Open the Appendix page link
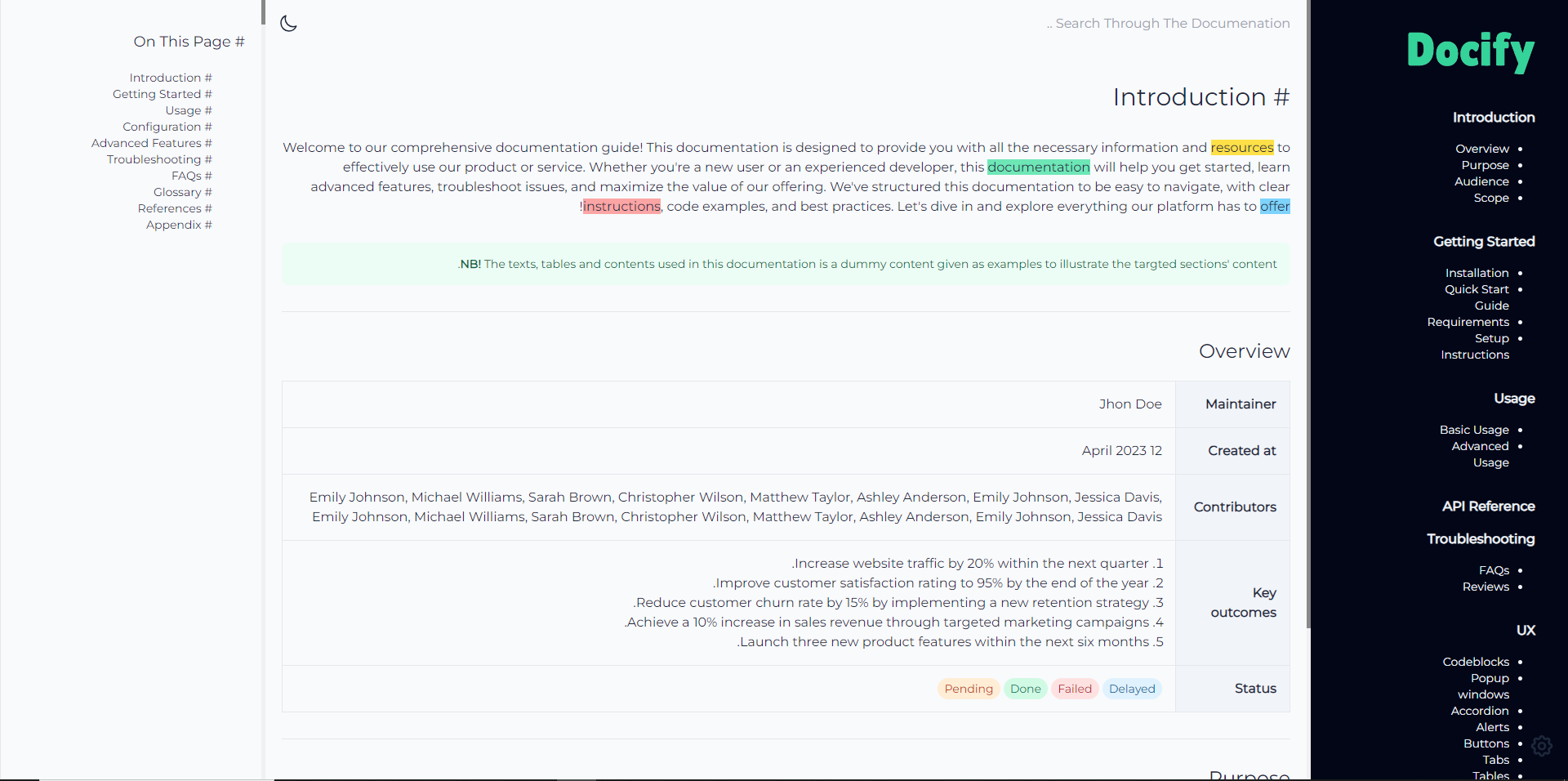Screen dimensions: 1568x781 click(x=179, y=225)
